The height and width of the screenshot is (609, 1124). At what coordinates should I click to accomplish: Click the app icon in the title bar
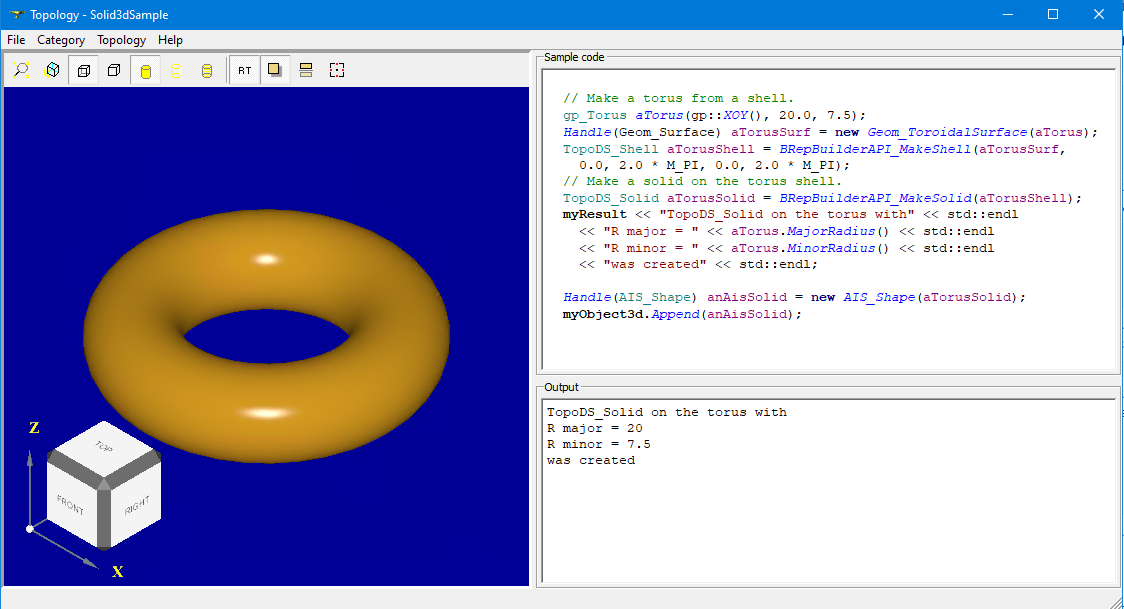15,15
